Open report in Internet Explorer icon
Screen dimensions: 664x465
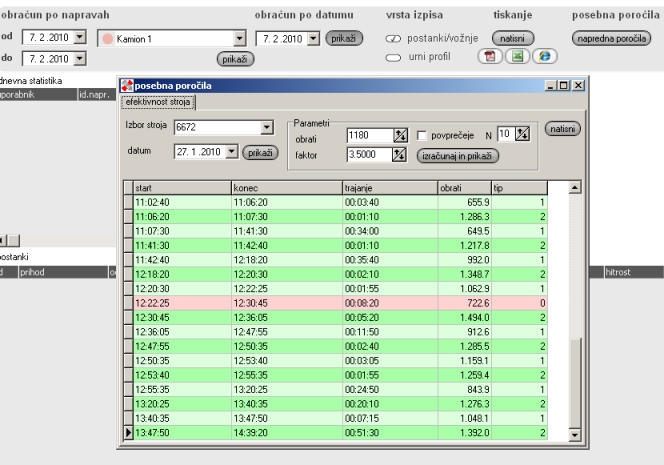coord(545,56)
